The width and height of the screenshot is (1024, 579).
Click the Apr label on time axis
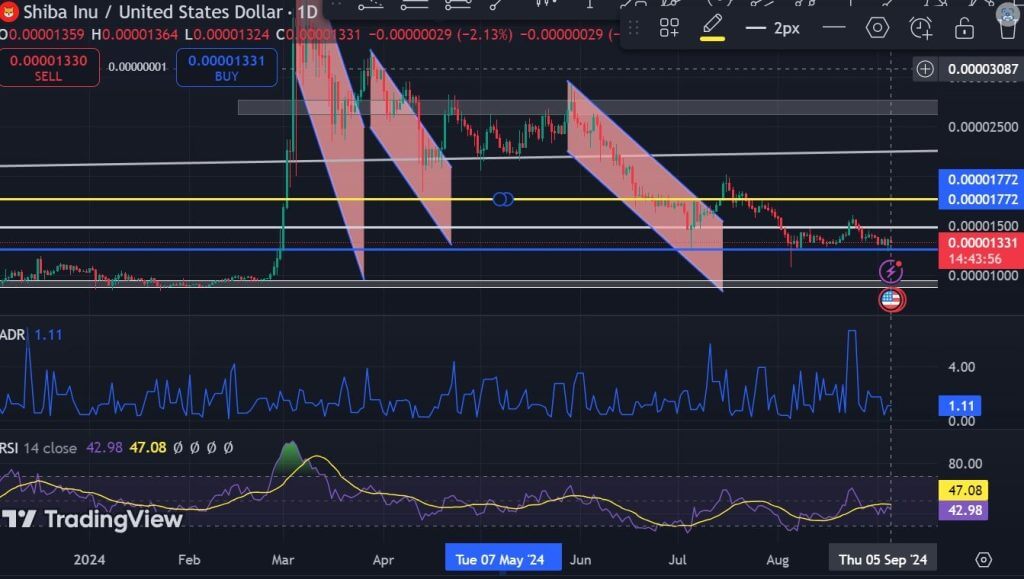pos(383,559)
